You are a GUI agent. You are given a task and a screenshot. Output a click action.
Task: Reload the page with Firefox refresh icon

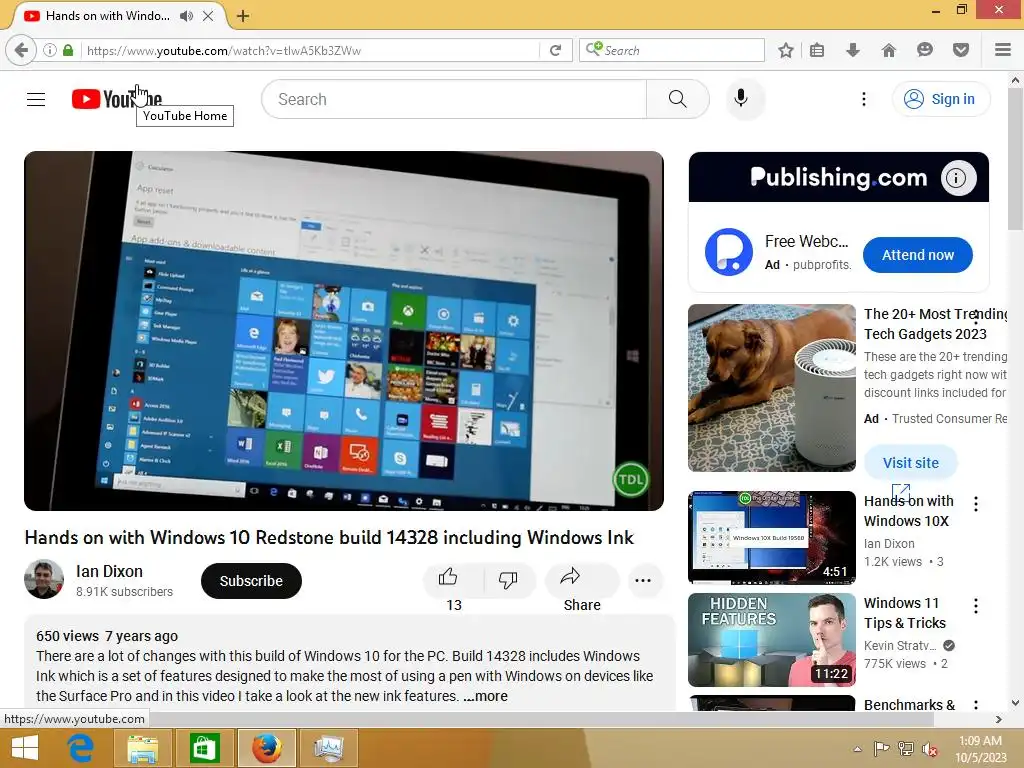(x=555, y=50)
